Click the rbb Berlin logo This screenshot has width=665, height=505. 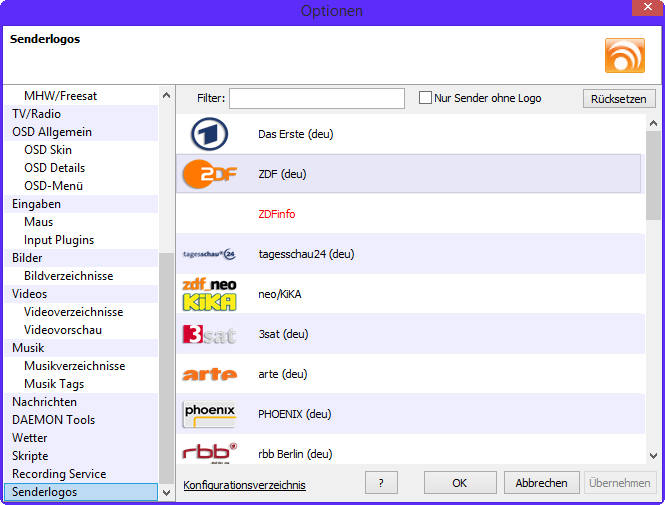[209, 452]
